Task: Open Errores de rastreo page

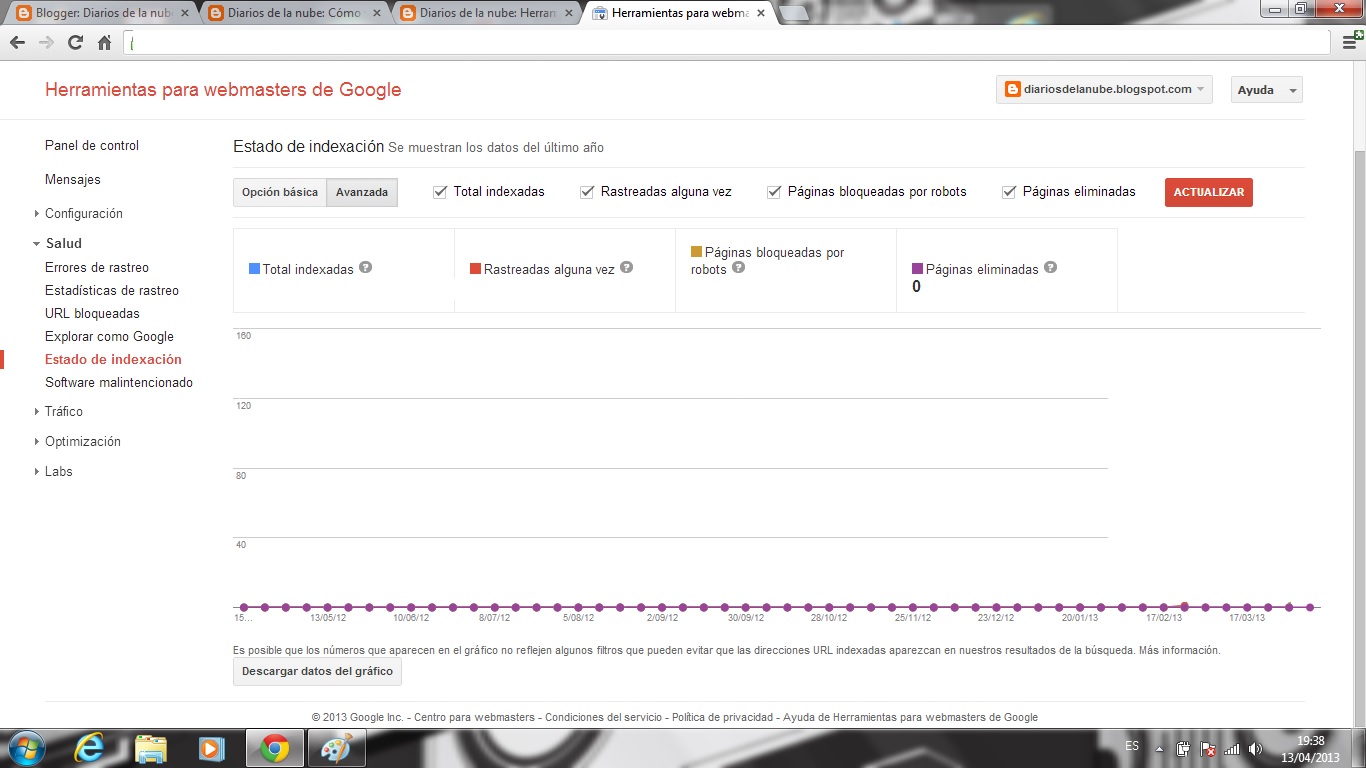Action: pos(97,267)
